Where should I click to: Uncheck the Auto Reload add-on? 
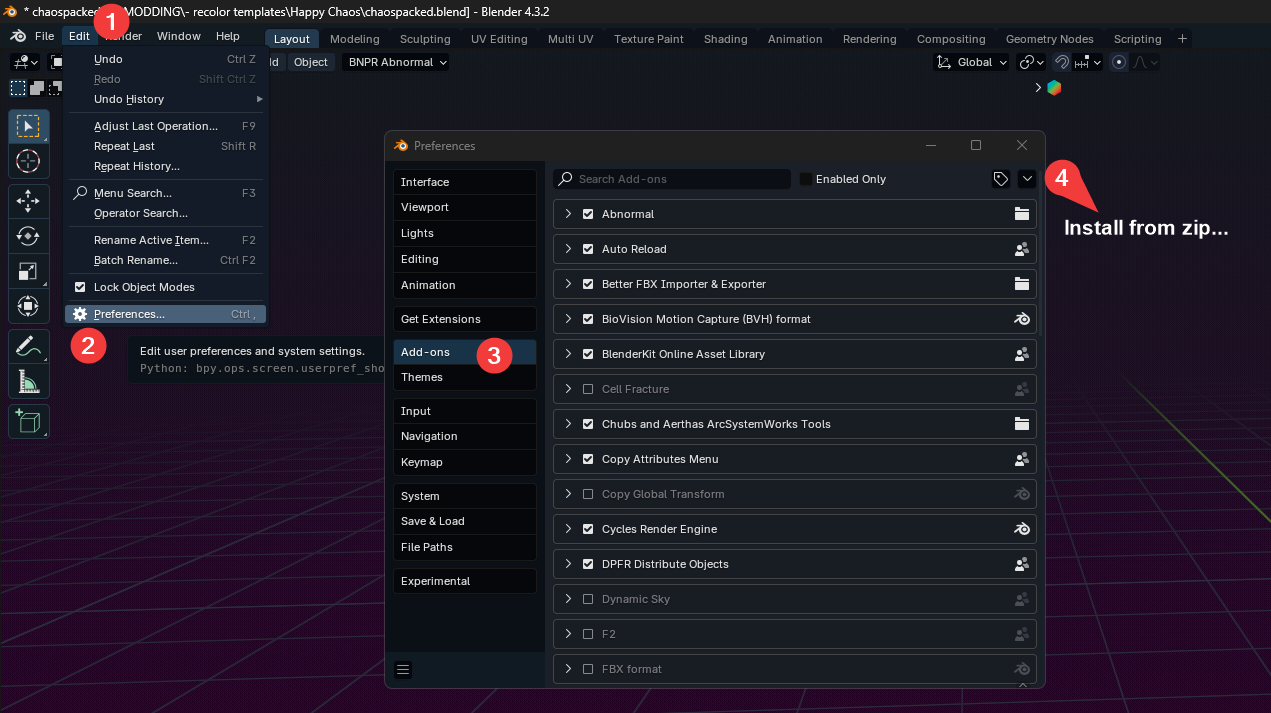coord(588,249)
